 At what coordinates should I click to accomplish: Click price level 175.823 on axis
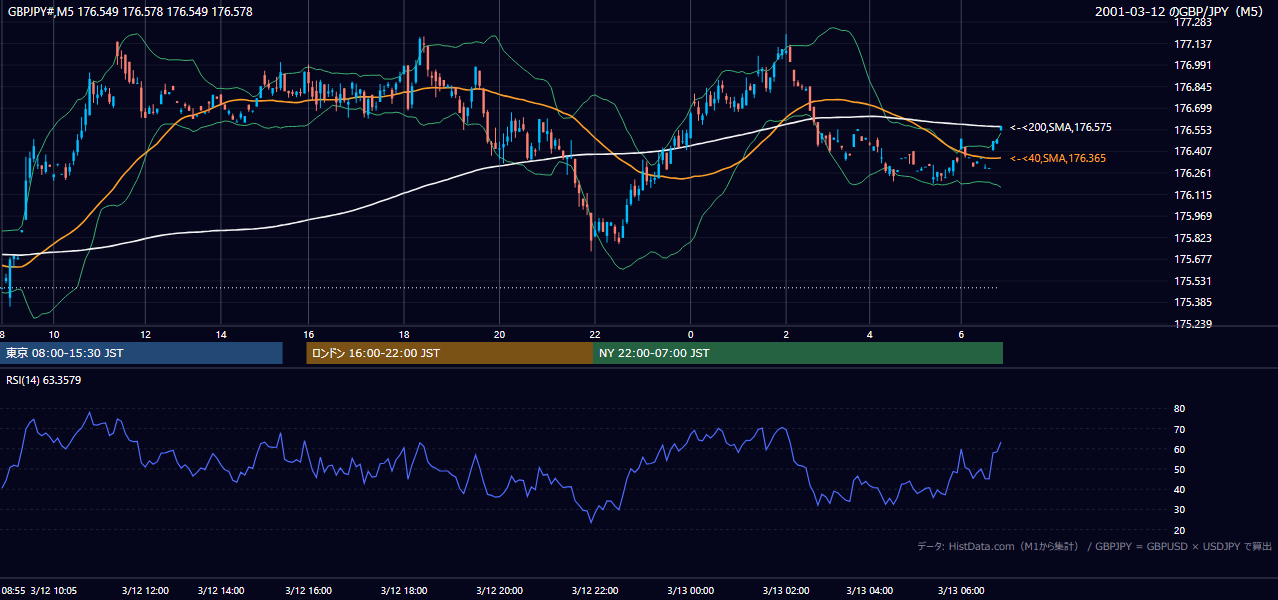click(1193, 238)
